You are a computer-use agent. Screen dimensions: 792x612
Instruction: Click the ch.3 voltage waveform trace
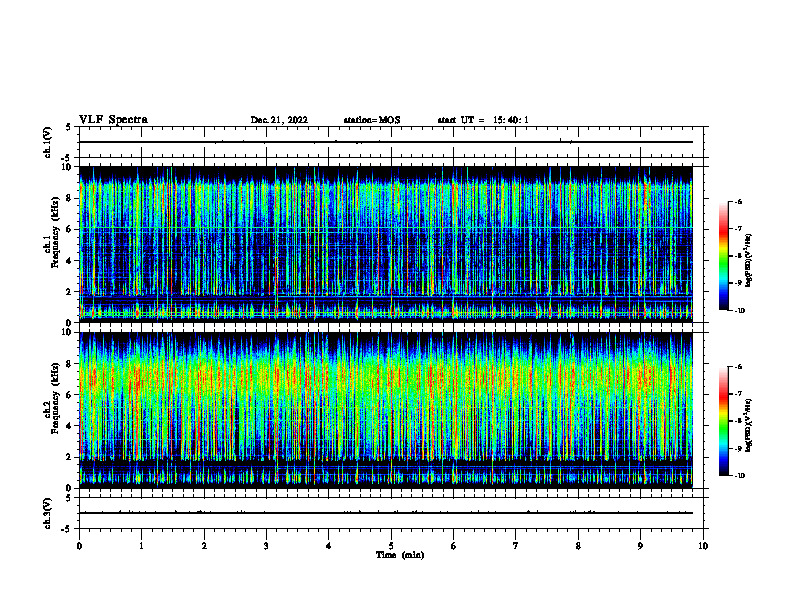386,513
